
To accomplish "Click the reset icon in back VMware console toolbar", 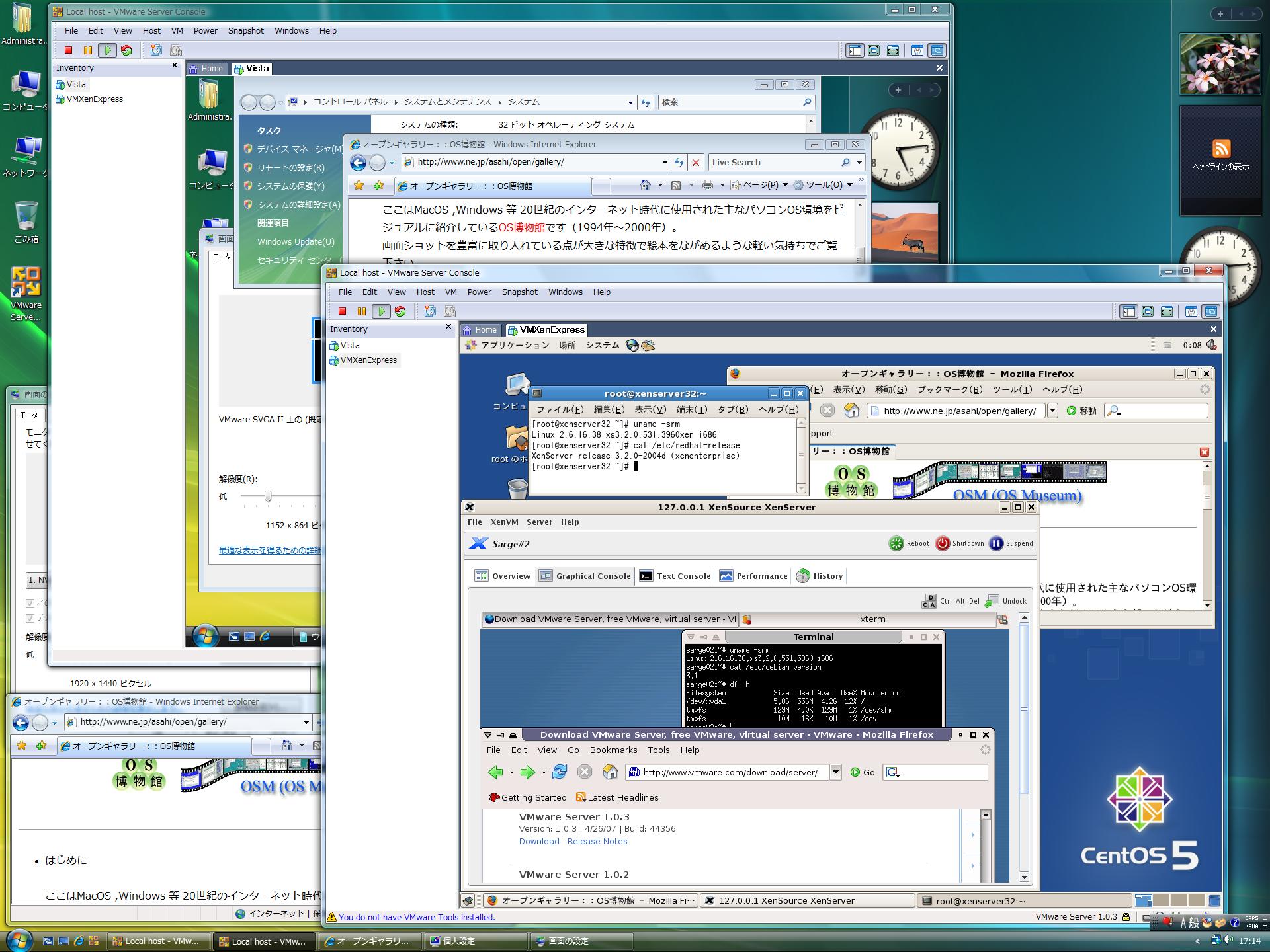I will coord(126,50).
